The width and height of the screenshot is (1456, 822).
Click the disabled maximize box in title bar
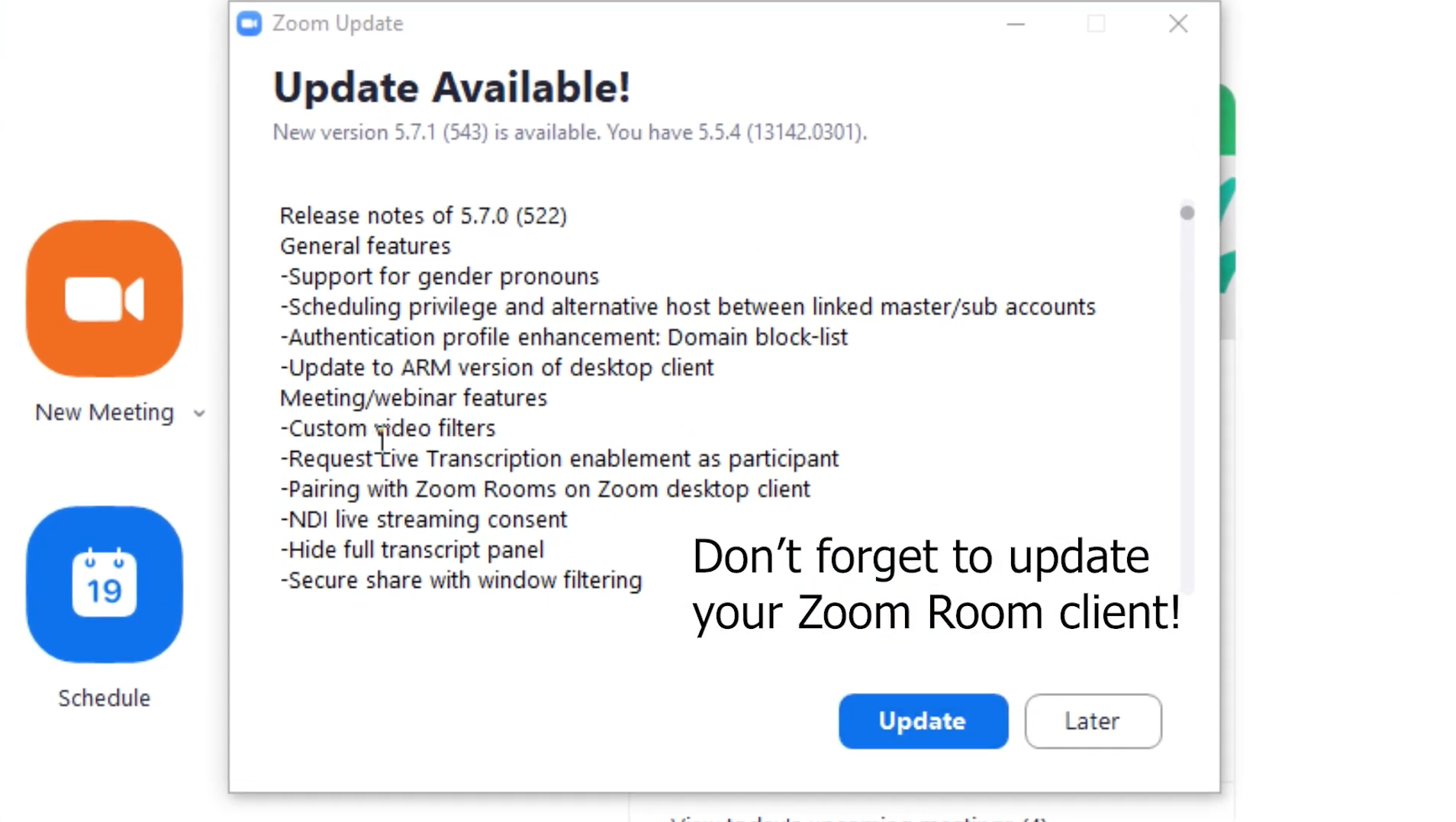point(1096,24)
